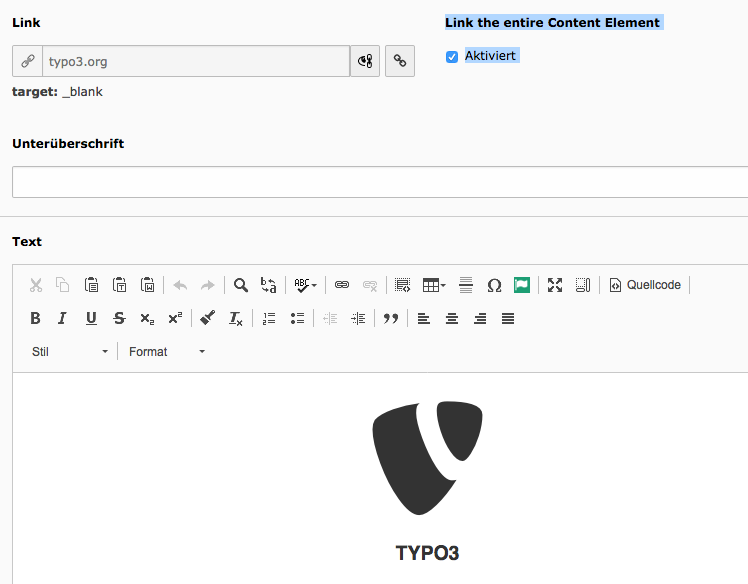748x584 pixels.
Task: Click the typo3.org link input field
Action: (x=196, y=61)
